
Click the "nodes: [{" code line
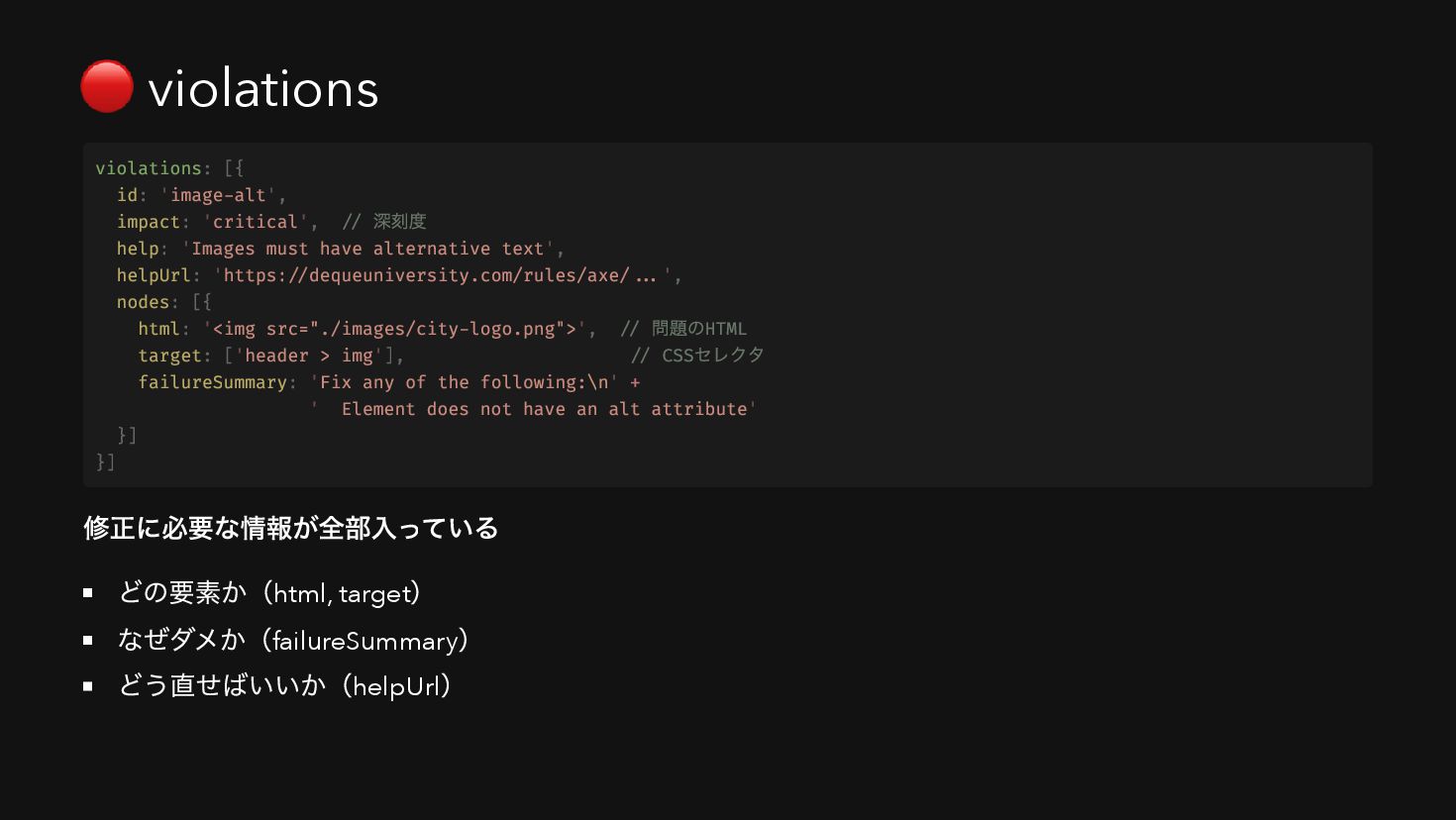[x=163, y=302]
